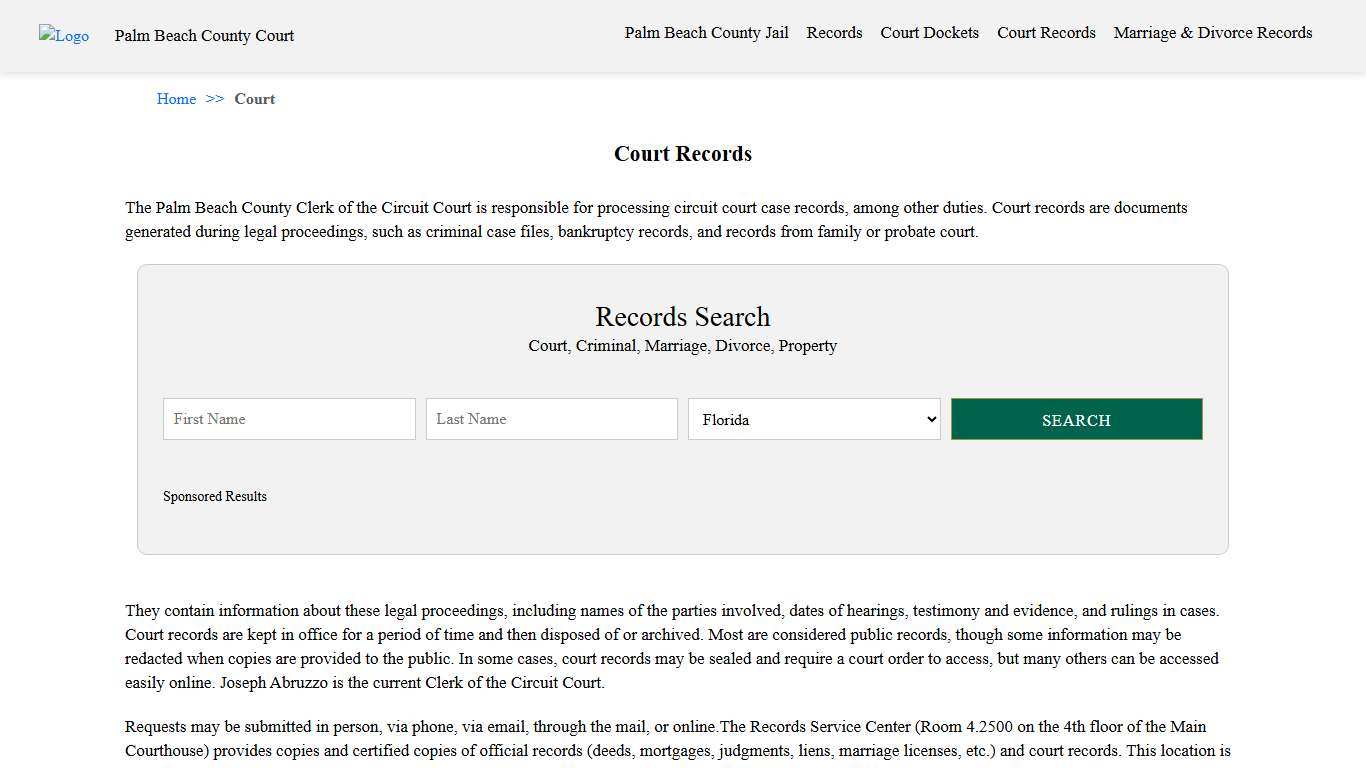Click the site Logo icon
Image resolution: width=1366 pixels, height=768 pixels.
coord(63,35)
